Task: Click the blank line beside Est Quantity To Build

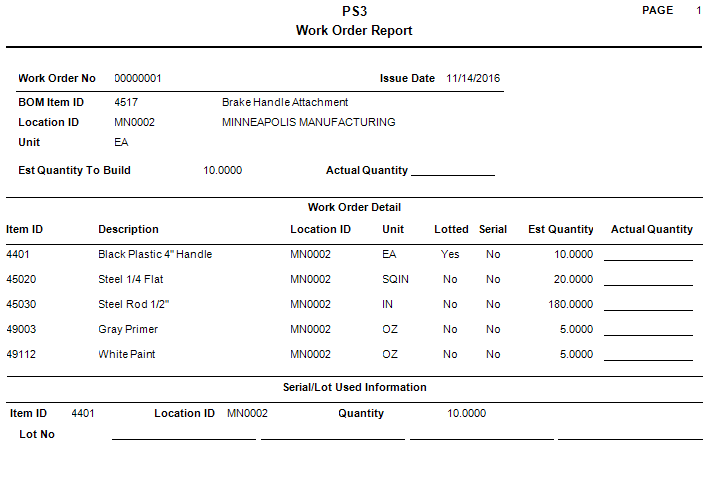Action: point(452,172)
